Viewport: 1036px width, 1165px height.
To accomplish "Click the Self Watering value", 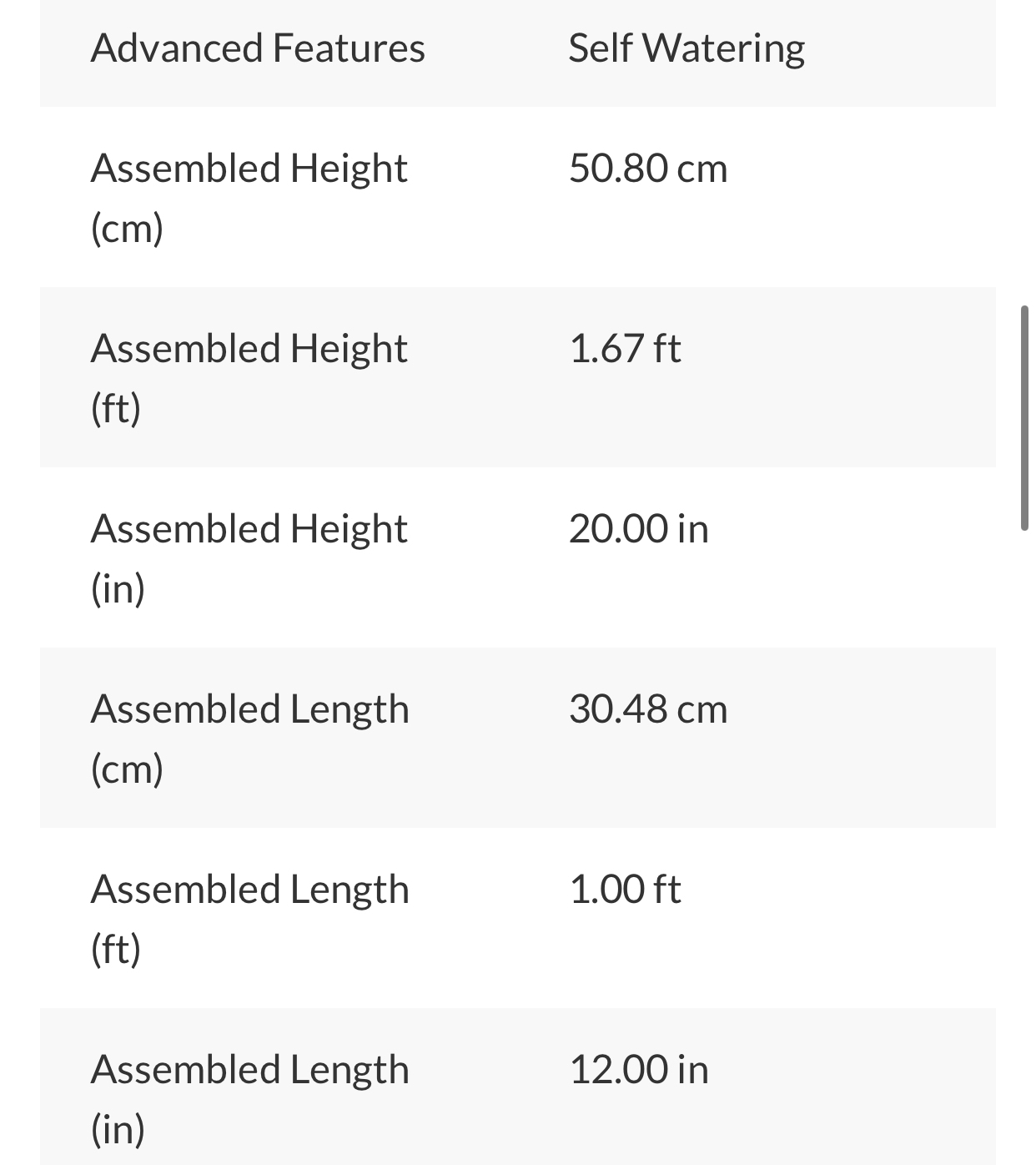I will (686, 48).
